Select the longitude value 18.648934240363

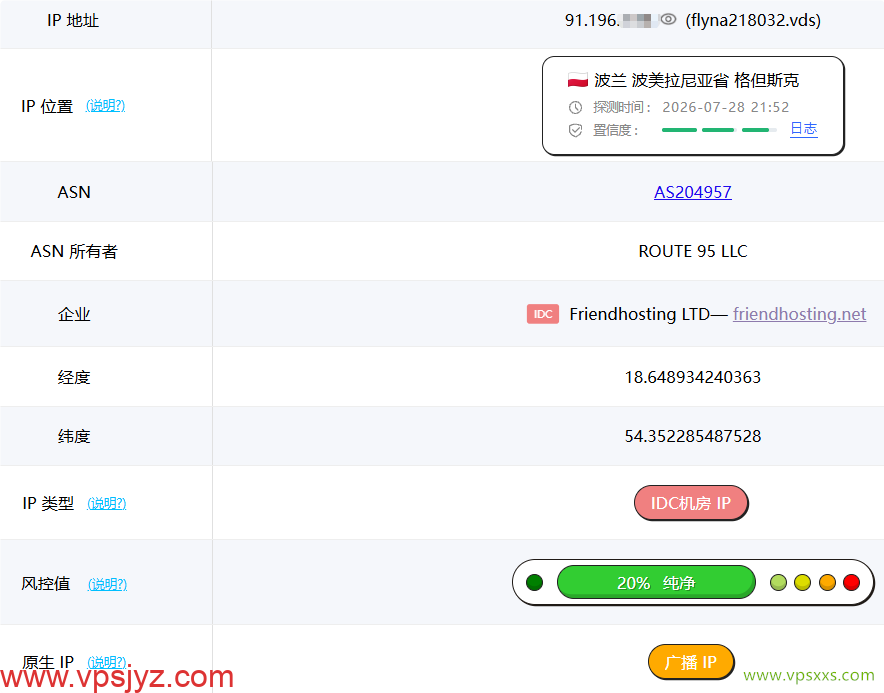click(x=692, y=377)
